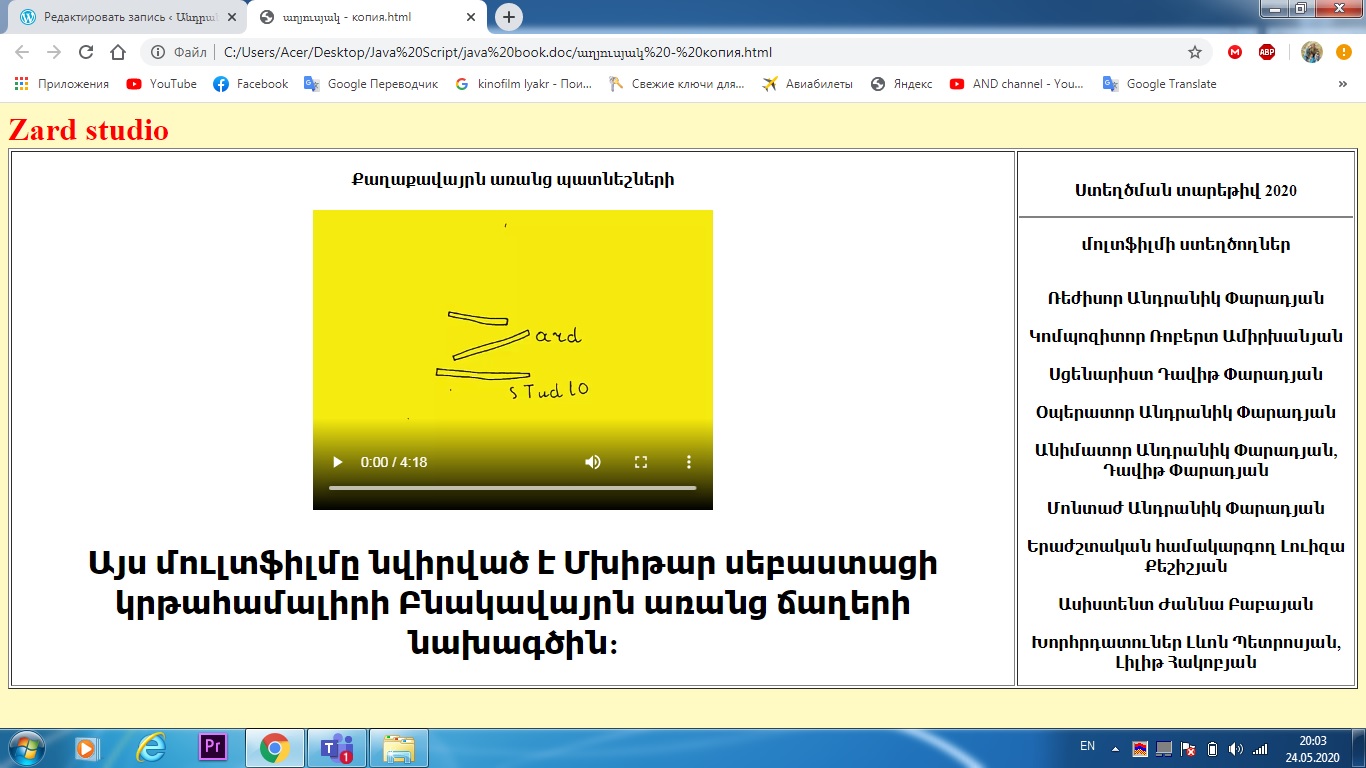Reload the current page

(x=86, y=52)
